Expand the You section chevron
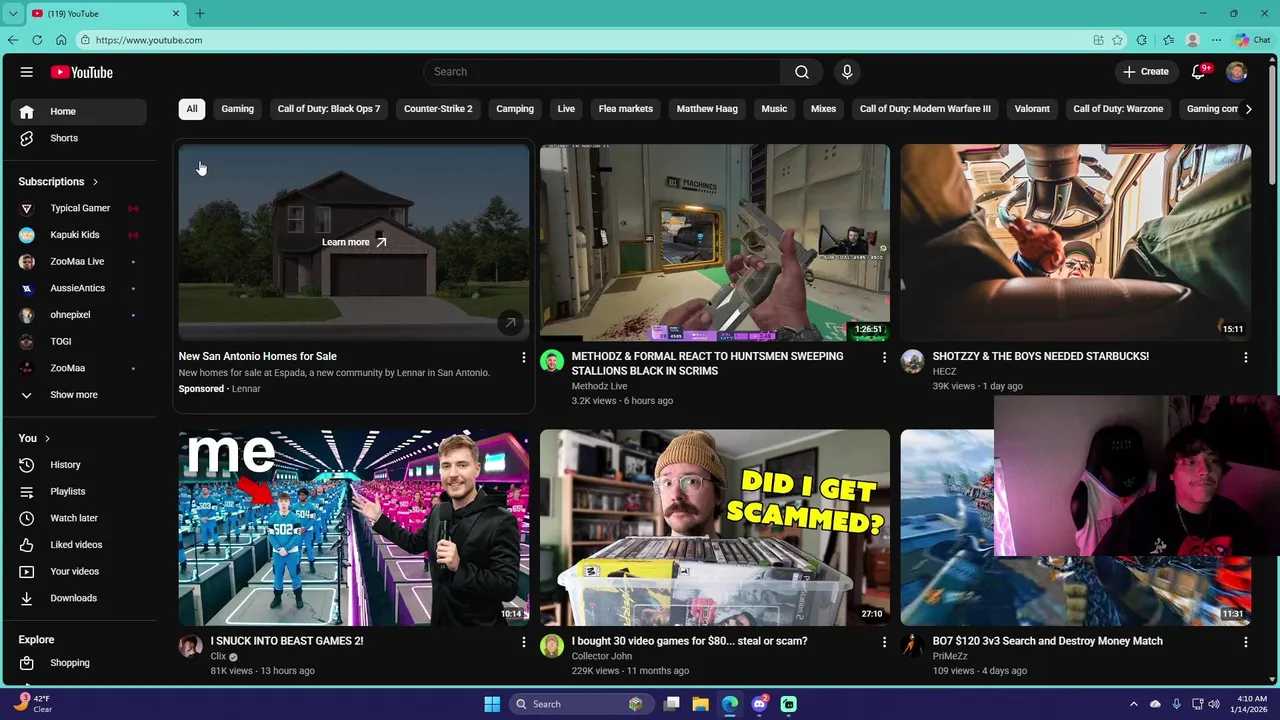Screen dimensions: 1280x720 pyautogui.click(x=47, y=438)
